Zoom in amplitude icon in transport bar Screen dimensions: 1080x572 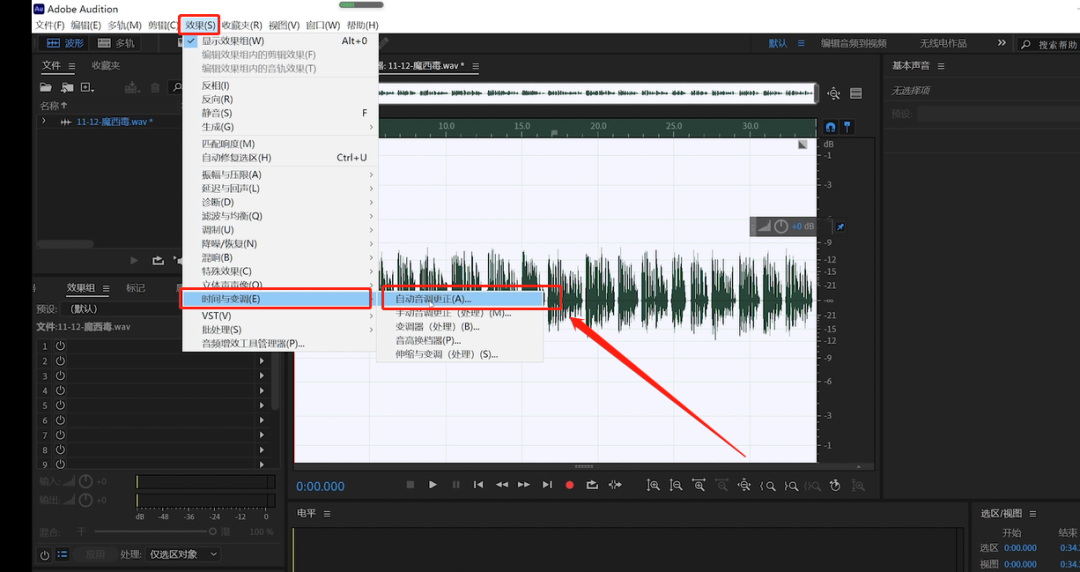coord(653,485)
